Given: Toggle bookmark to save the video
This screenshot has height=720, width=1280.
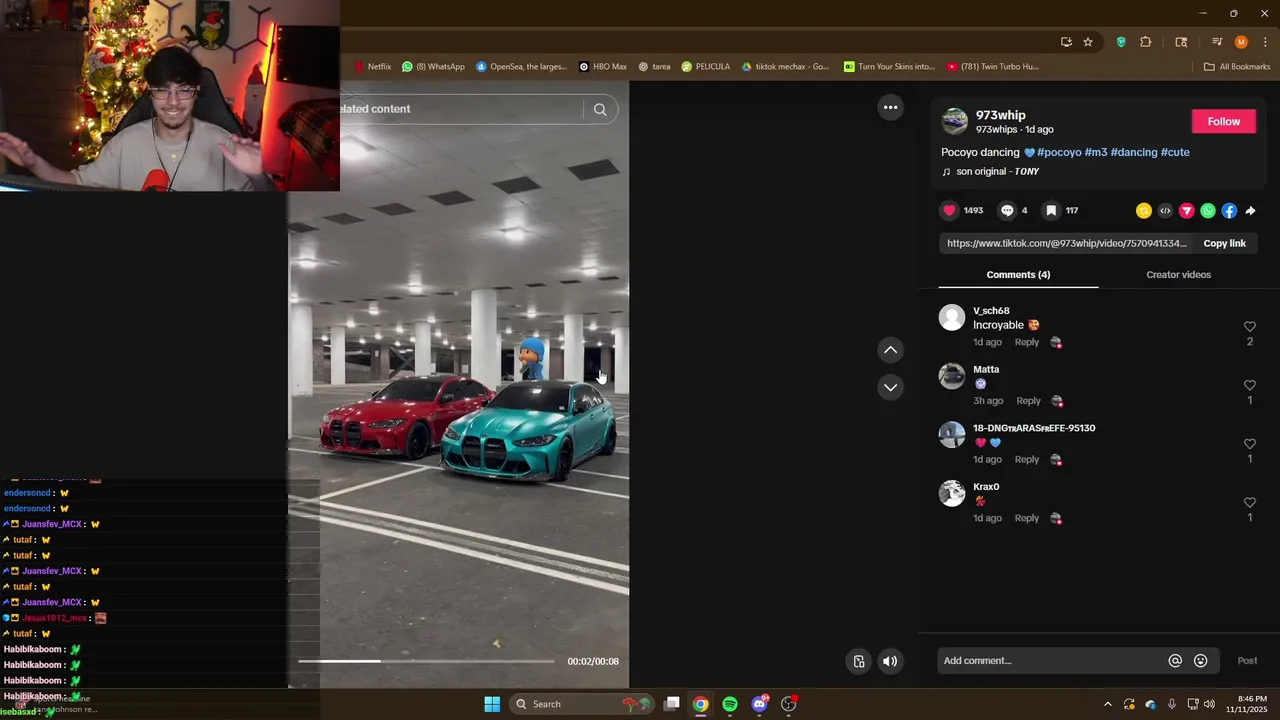Looking at the screenshot, I should click(x=1051, y=210).
